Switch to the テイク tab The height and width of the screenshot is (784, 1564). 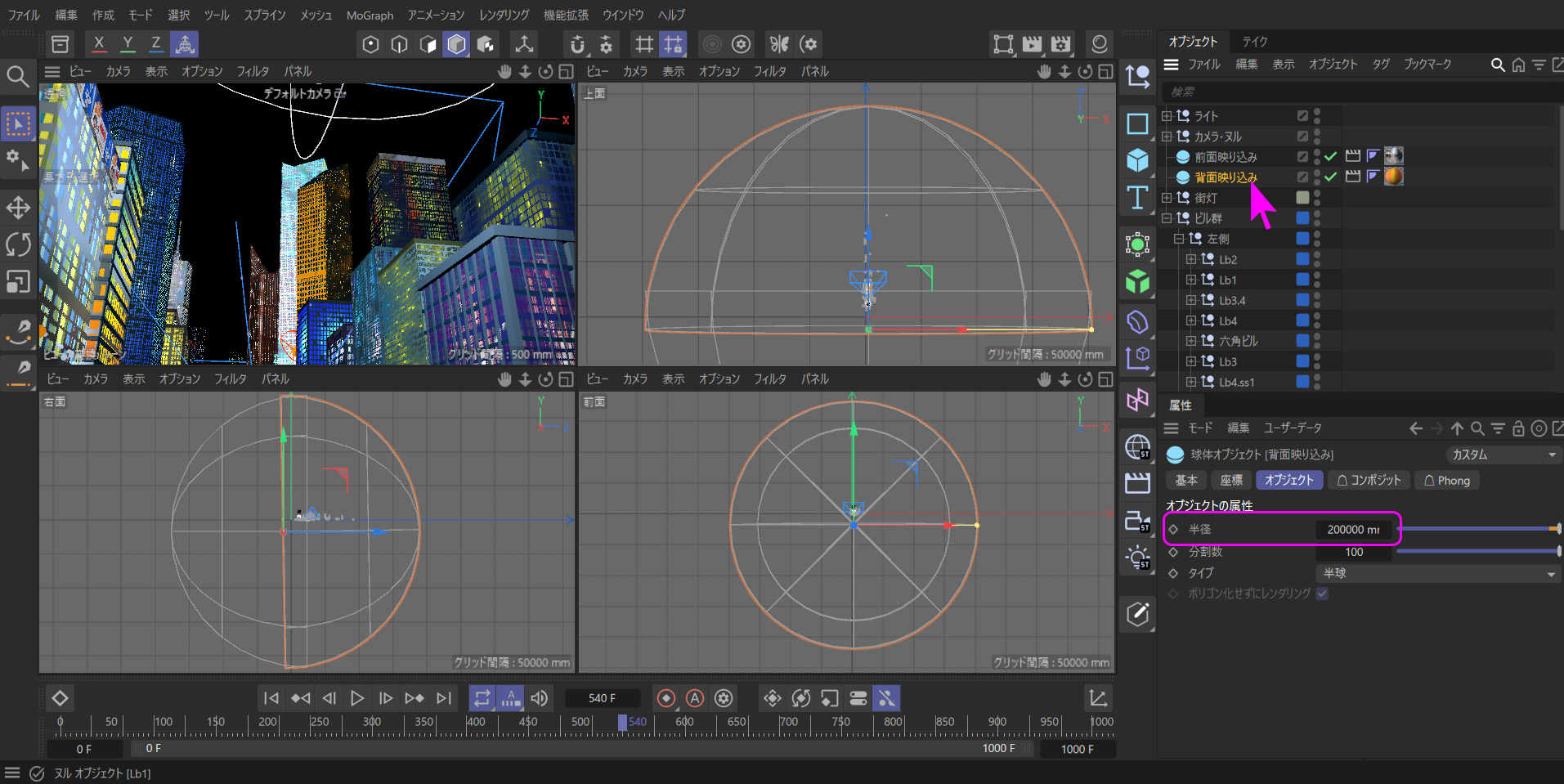[x=1254, y=42]
